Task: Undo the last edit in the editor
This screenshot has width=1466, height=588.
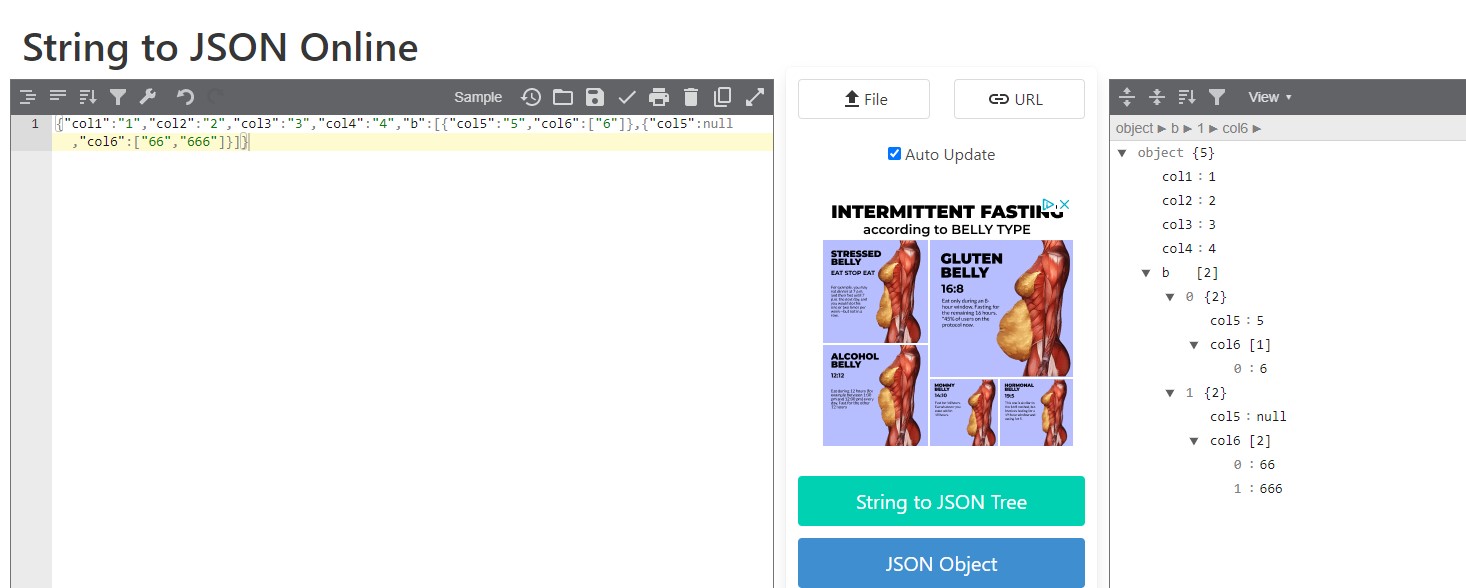Action: (x=185, y=97)
